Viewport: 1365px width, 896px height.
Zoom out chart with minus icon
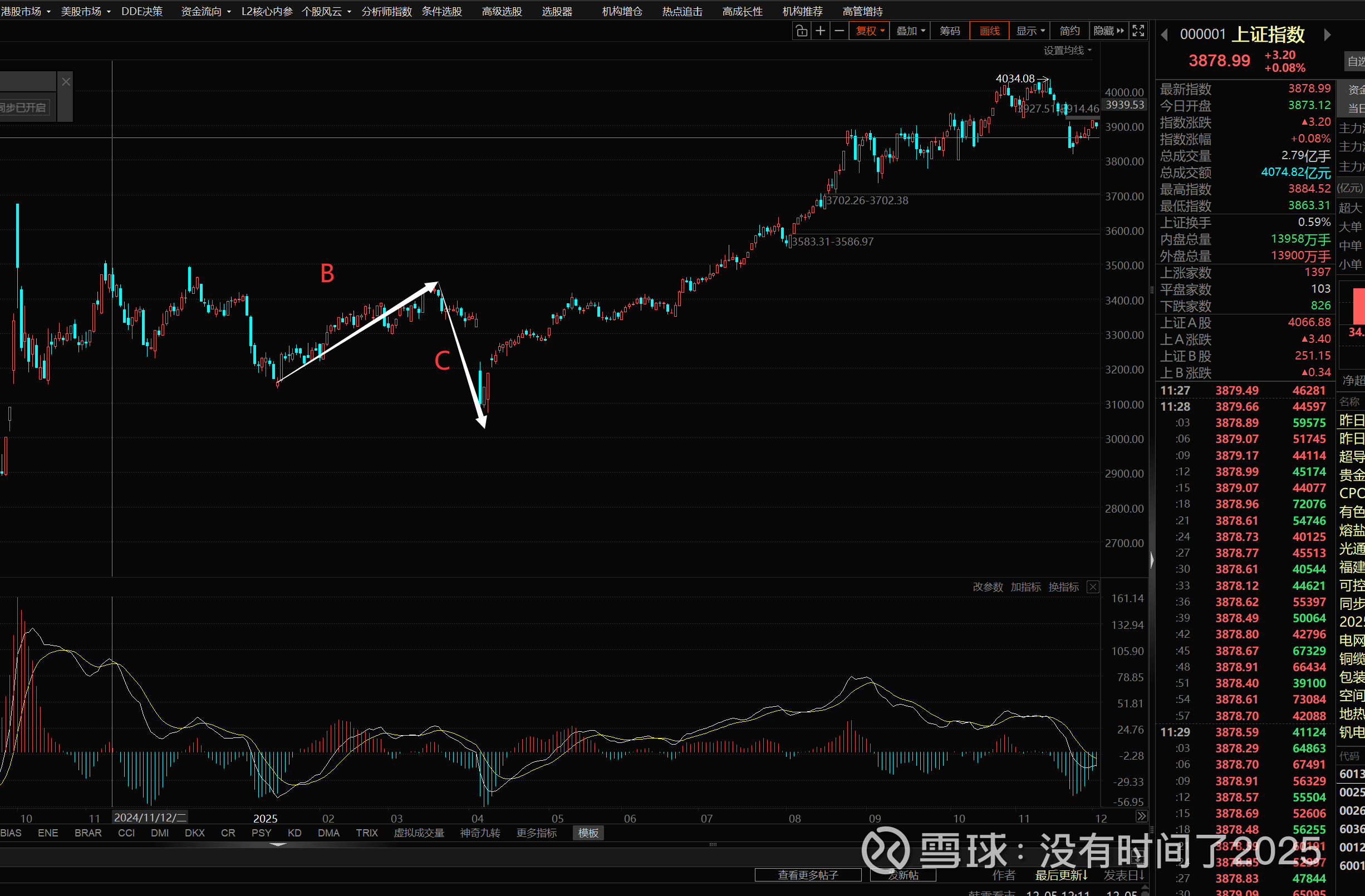point(839,31)
